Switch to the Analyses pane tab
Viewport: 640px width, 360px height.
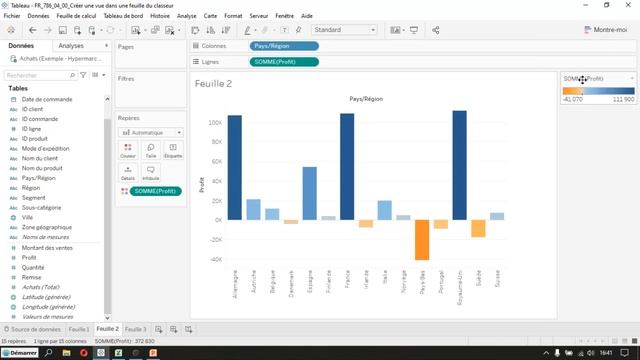point(71,46)
